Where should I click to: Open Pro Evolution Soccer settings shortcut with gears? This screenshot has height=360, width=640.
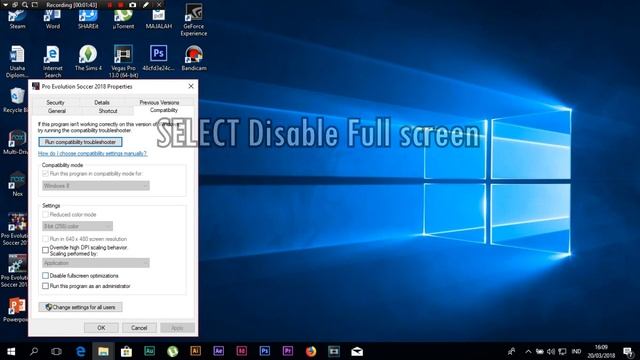tap(15, 271)
